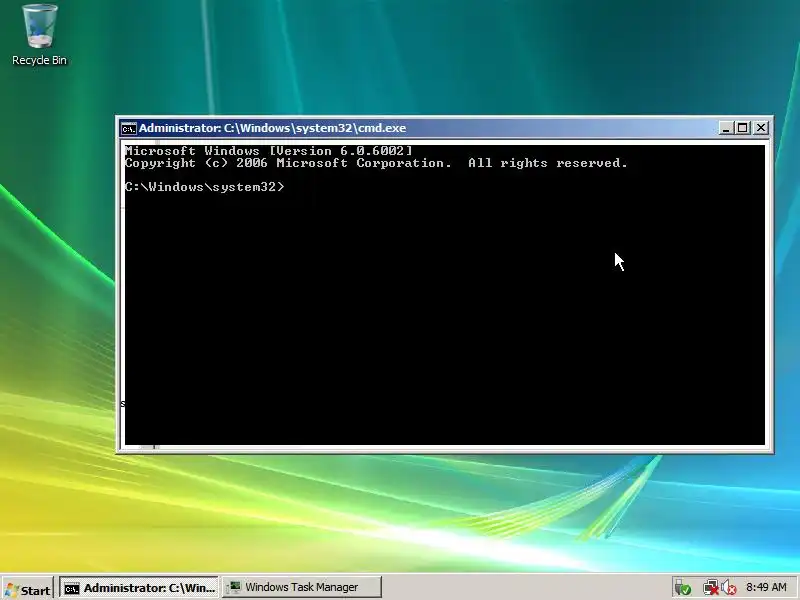
Task: Close the Administrator cmd.exe window
Action: point(761,128)
